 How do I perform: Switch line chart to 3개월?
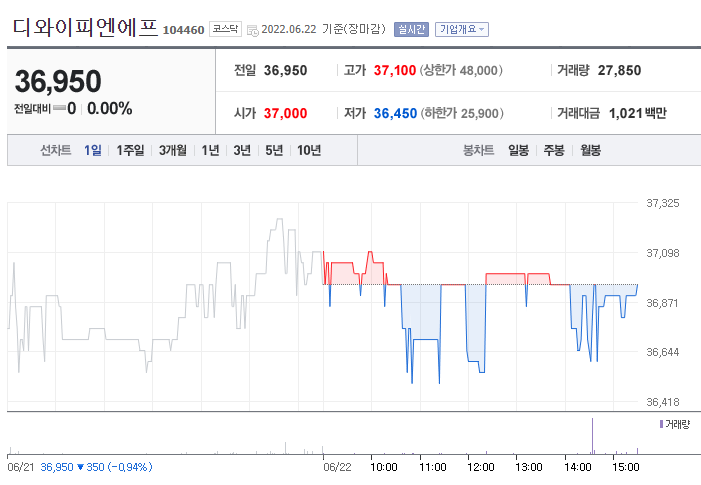[x=173, y=150]
